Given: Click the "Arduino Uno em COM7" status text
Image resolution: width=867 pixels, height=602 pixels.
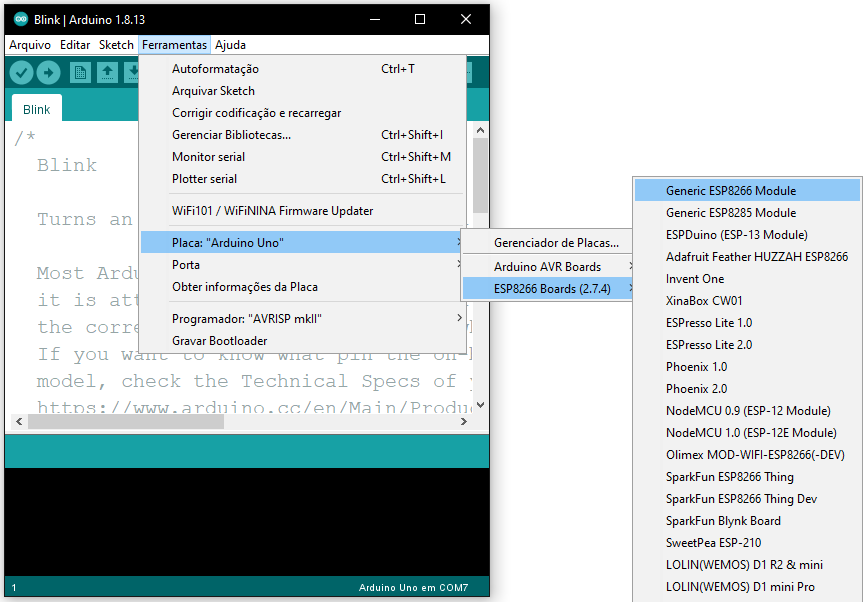Looking at the screenshot, I should click(413, 588).
